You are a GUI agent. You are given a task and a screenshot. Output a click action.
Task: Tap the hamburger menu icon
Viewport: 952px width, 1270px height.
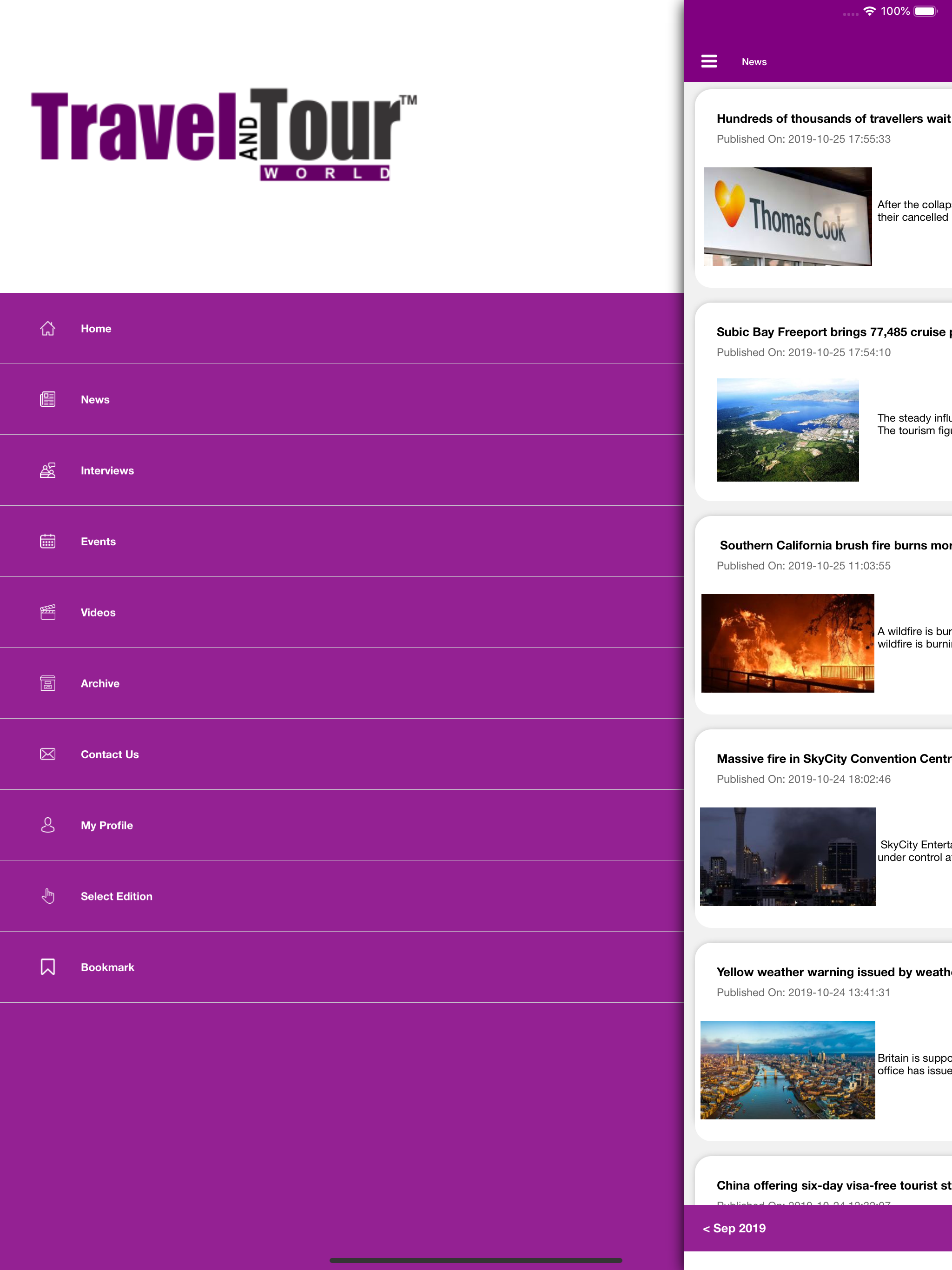tap(708, 61)
